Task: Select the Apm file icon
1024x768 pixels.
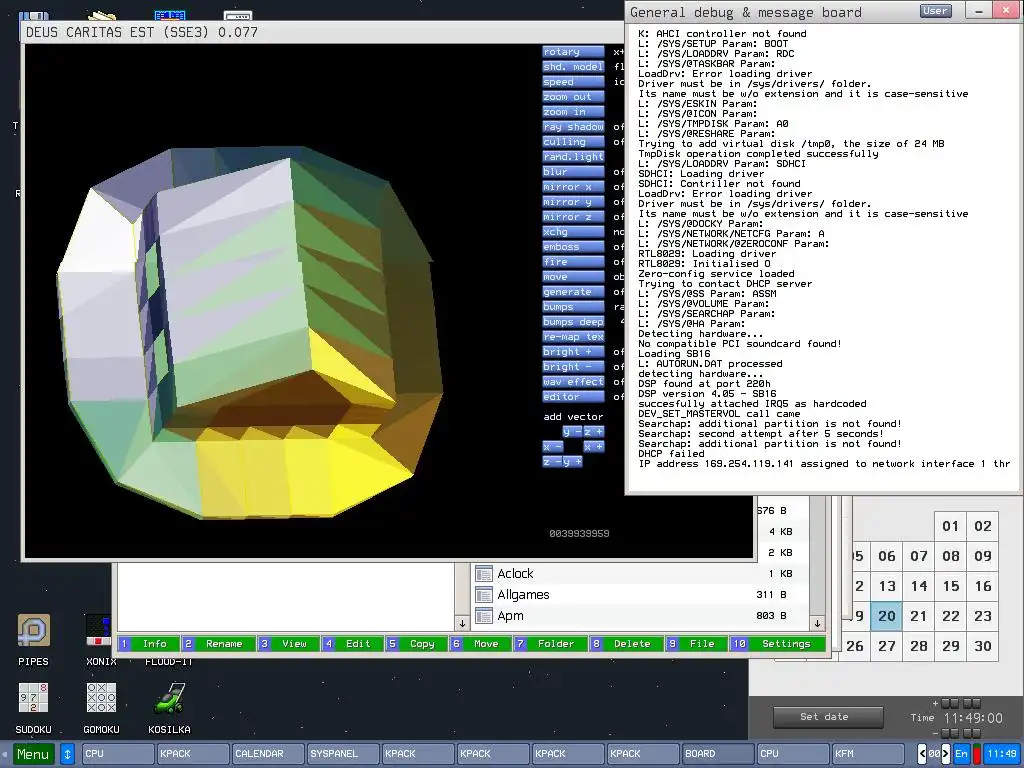Action: click(x=484, y=616)
